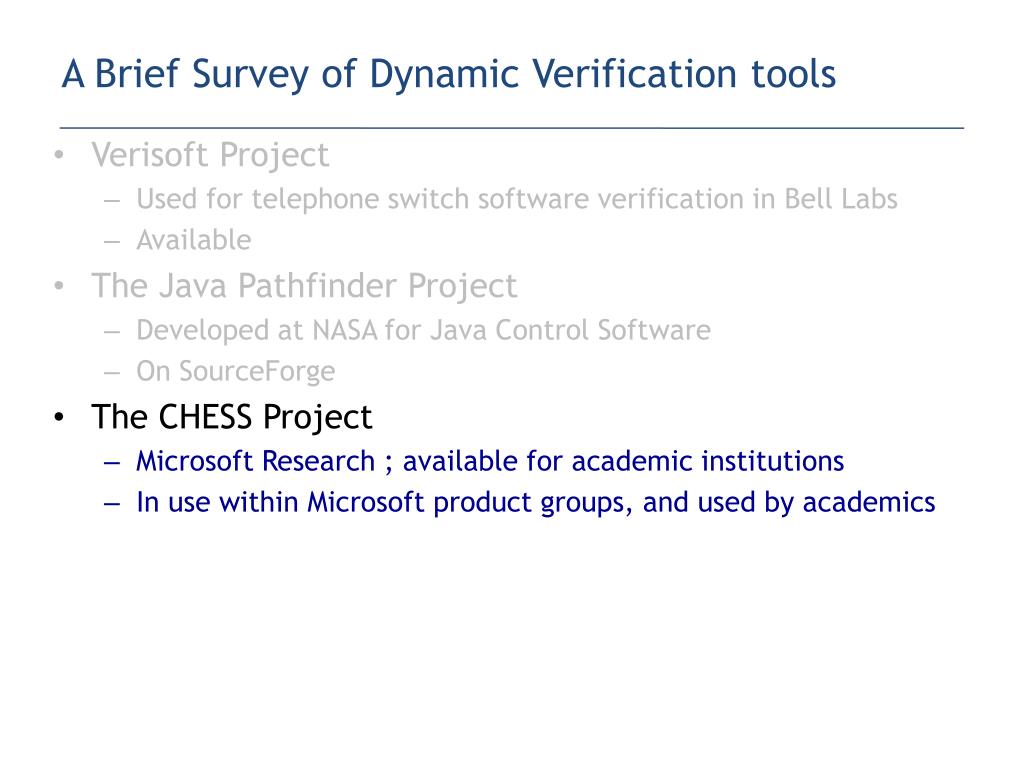The image size is (1024, 768).
Task: Select the "Verisoft Project" bullet text
Action: [x=210, y=155]
